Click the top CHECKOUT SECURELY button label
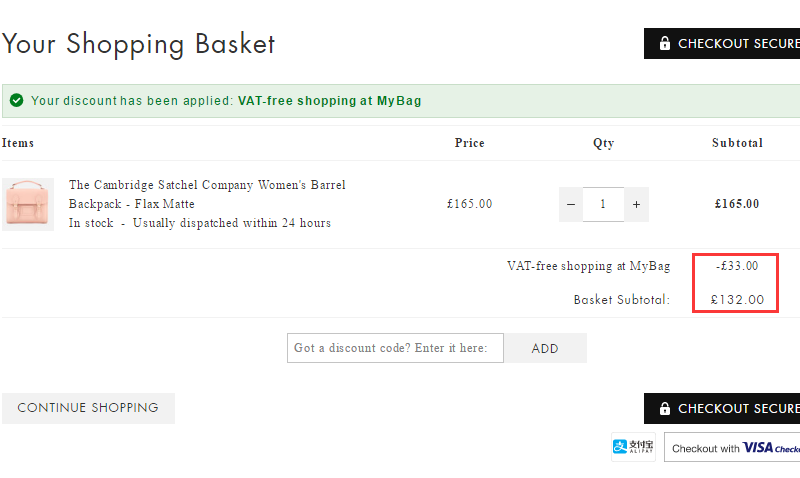Viewport: 800px width, 478px height. click(x=738, y=44)
